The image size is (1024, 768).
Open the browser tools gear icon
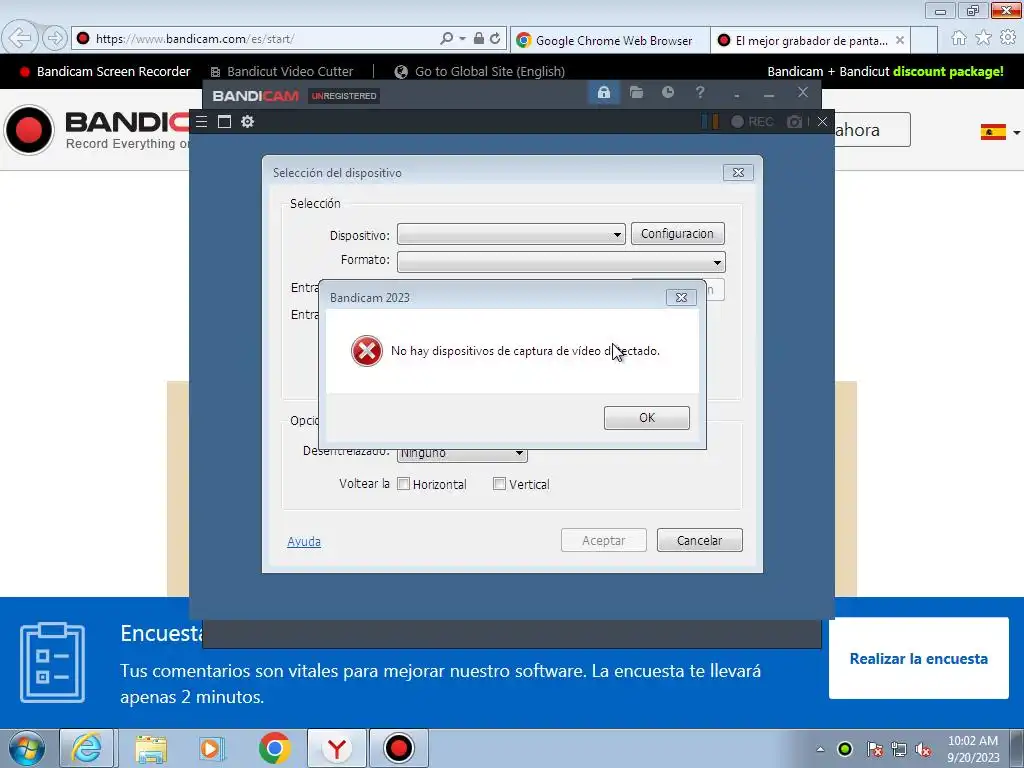1008,38
